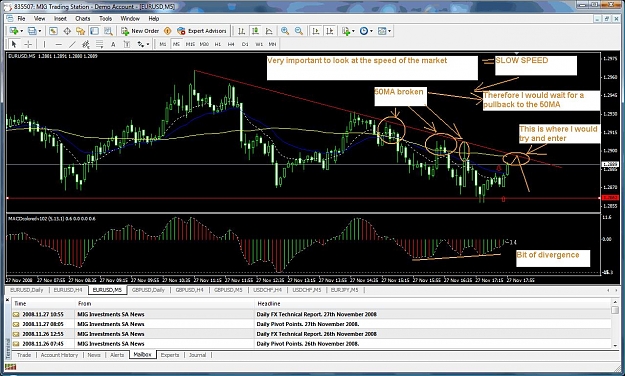
Task: Switch chart to line chart
Action: point(269,31)
